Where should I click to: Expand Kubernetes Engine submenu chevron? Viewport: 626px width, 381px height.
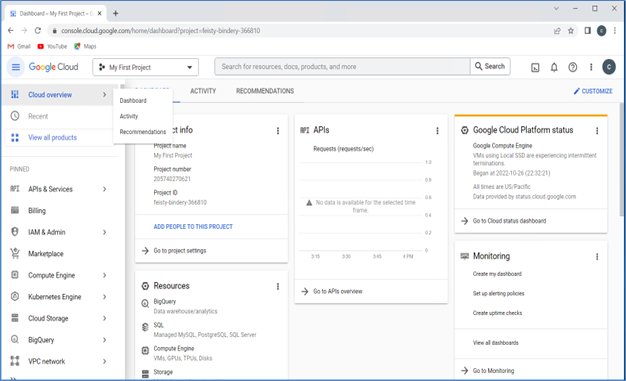point(104,297)
